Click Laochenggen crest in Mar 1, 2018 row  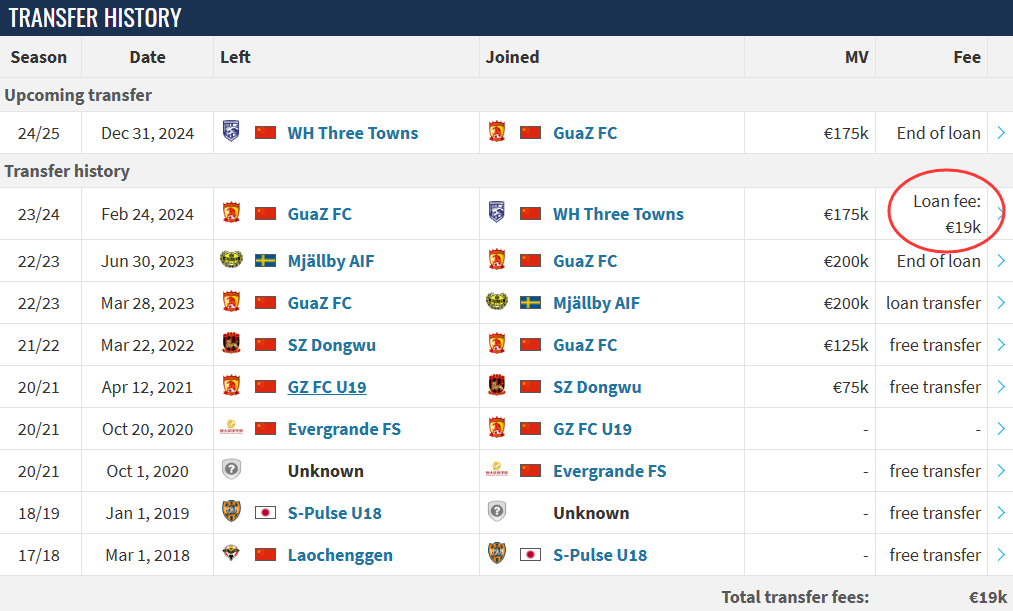tap(231, 553)
